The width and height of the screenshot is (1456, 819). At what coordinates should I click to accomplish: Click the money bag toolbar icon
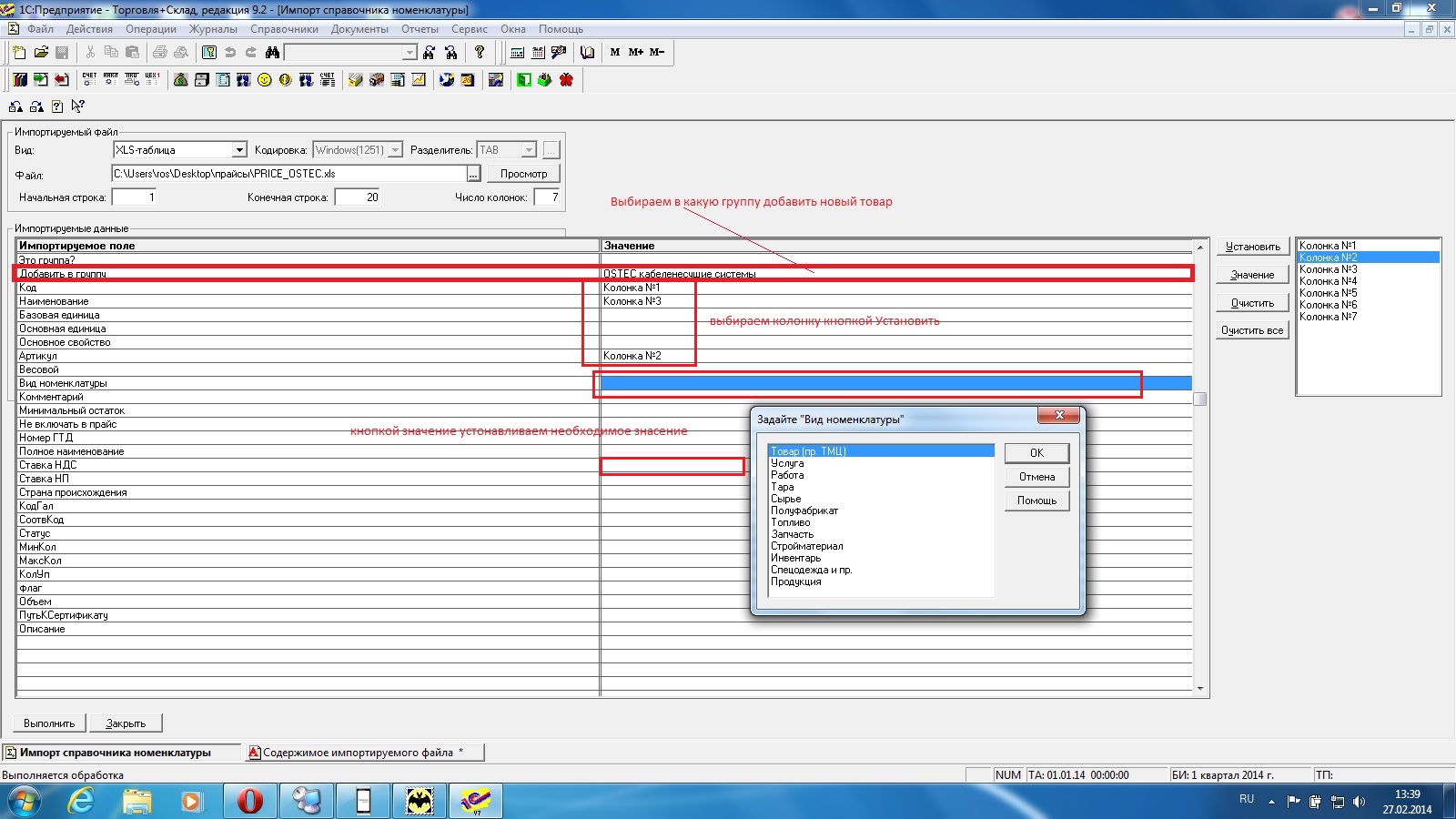(180, 80)
